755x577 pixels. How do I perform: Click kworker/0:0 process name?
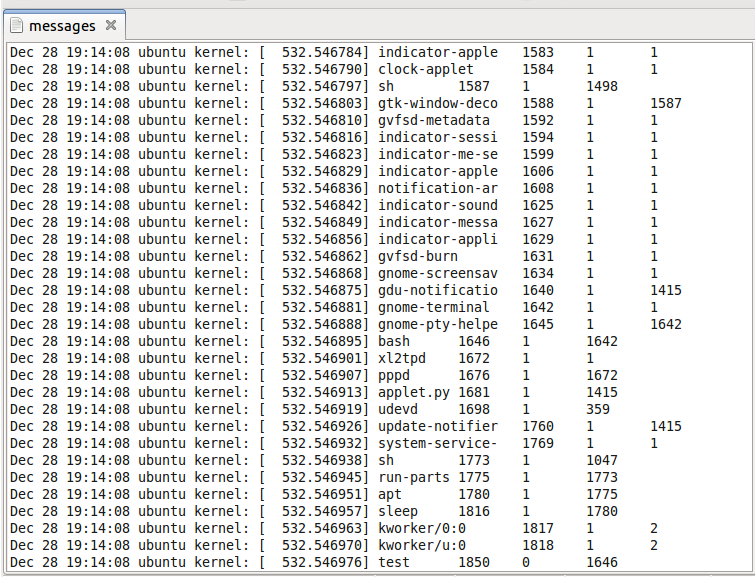tap(422, 529)
